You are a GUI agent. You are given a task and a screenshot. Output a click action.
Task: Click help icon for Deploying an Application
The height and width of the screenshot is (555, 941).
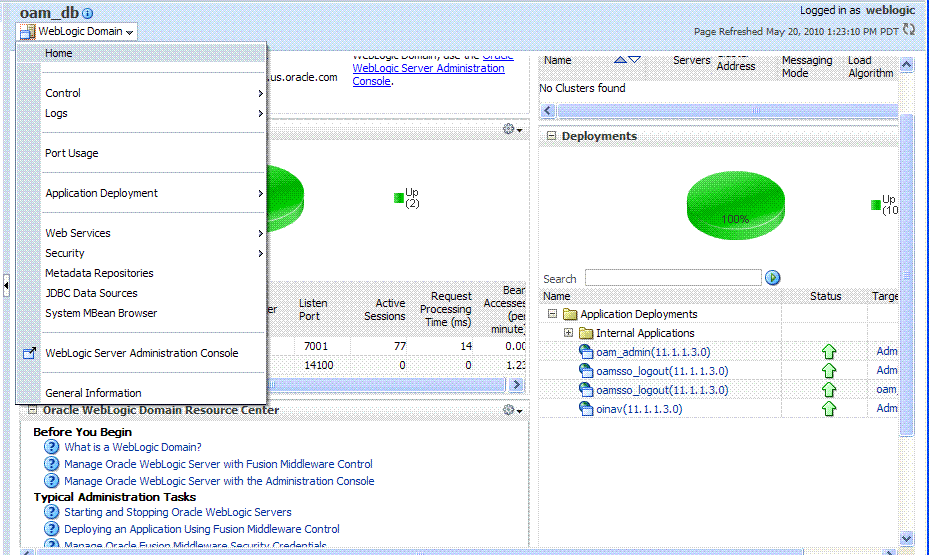coord(52,529)
